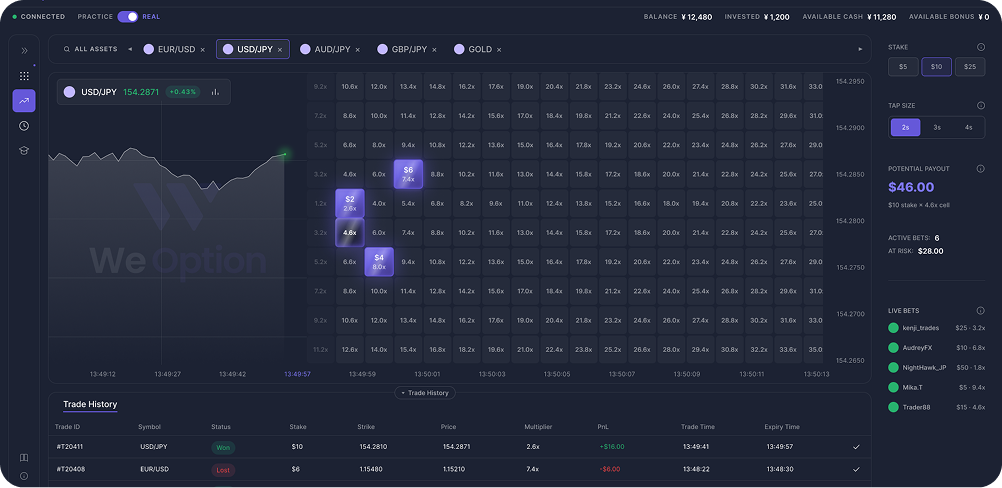This screenshot has height=488, width=1002.
Task: Open the book guide icon in sidebar
Action: point(24,457)
